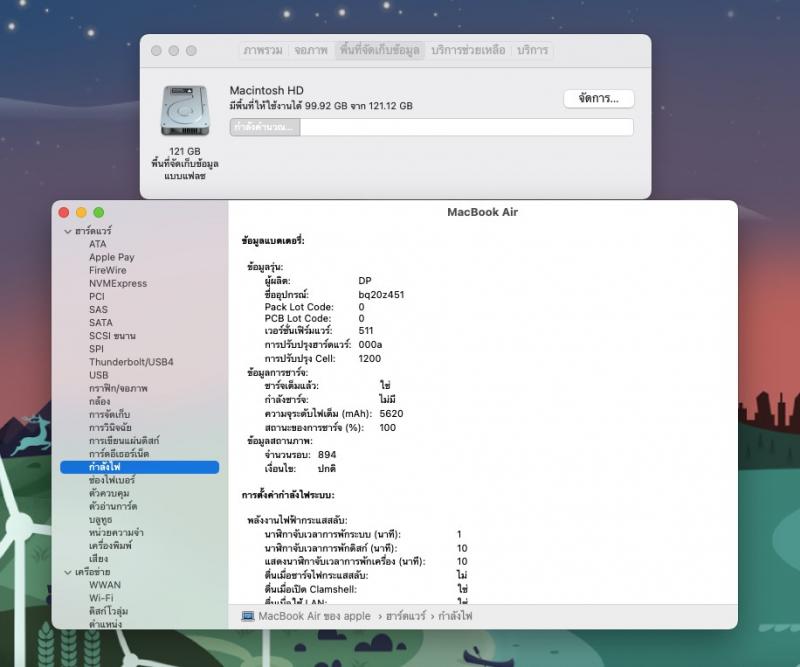
Task: Click the 'MacBook Air' window title
Action: [x=483, y=212]
